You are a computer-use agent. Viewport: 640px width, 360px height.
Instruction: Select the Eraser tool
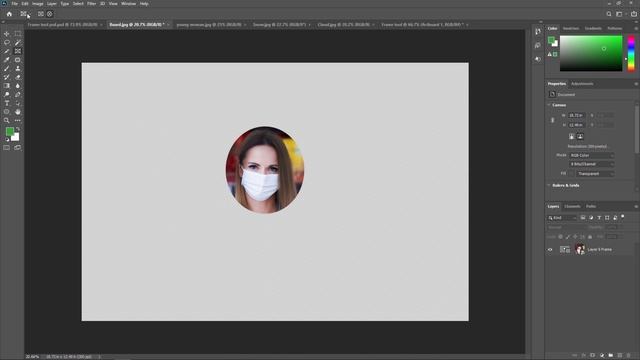tap(18, 77)
